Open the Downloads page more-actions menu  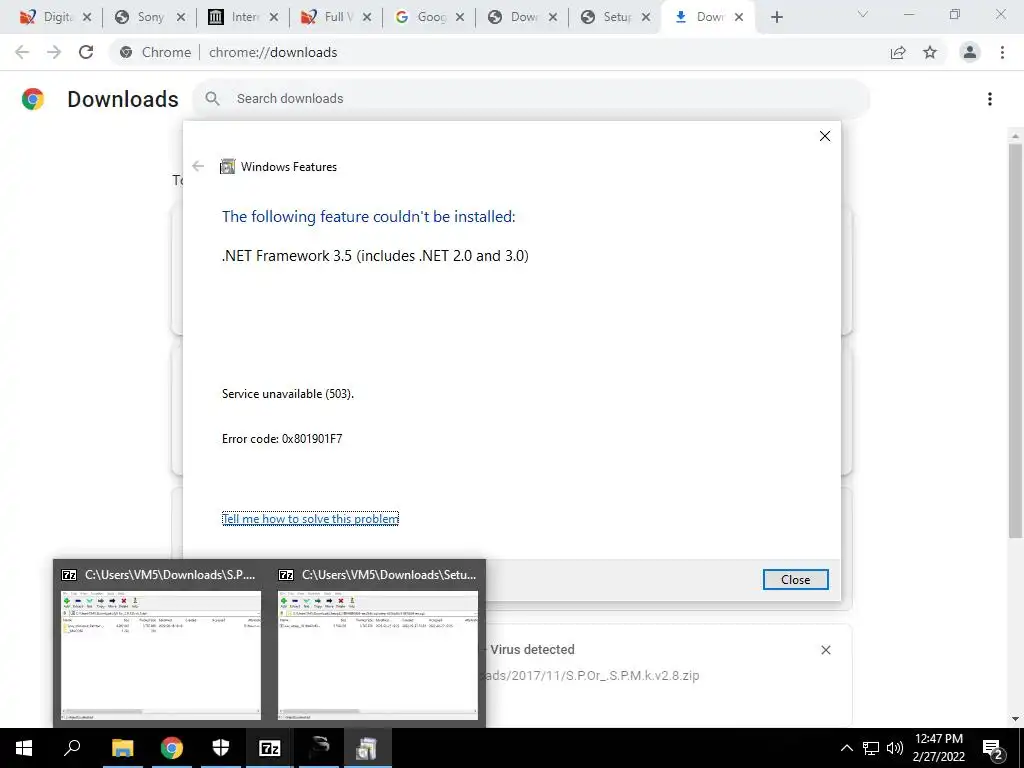(989, 99)
